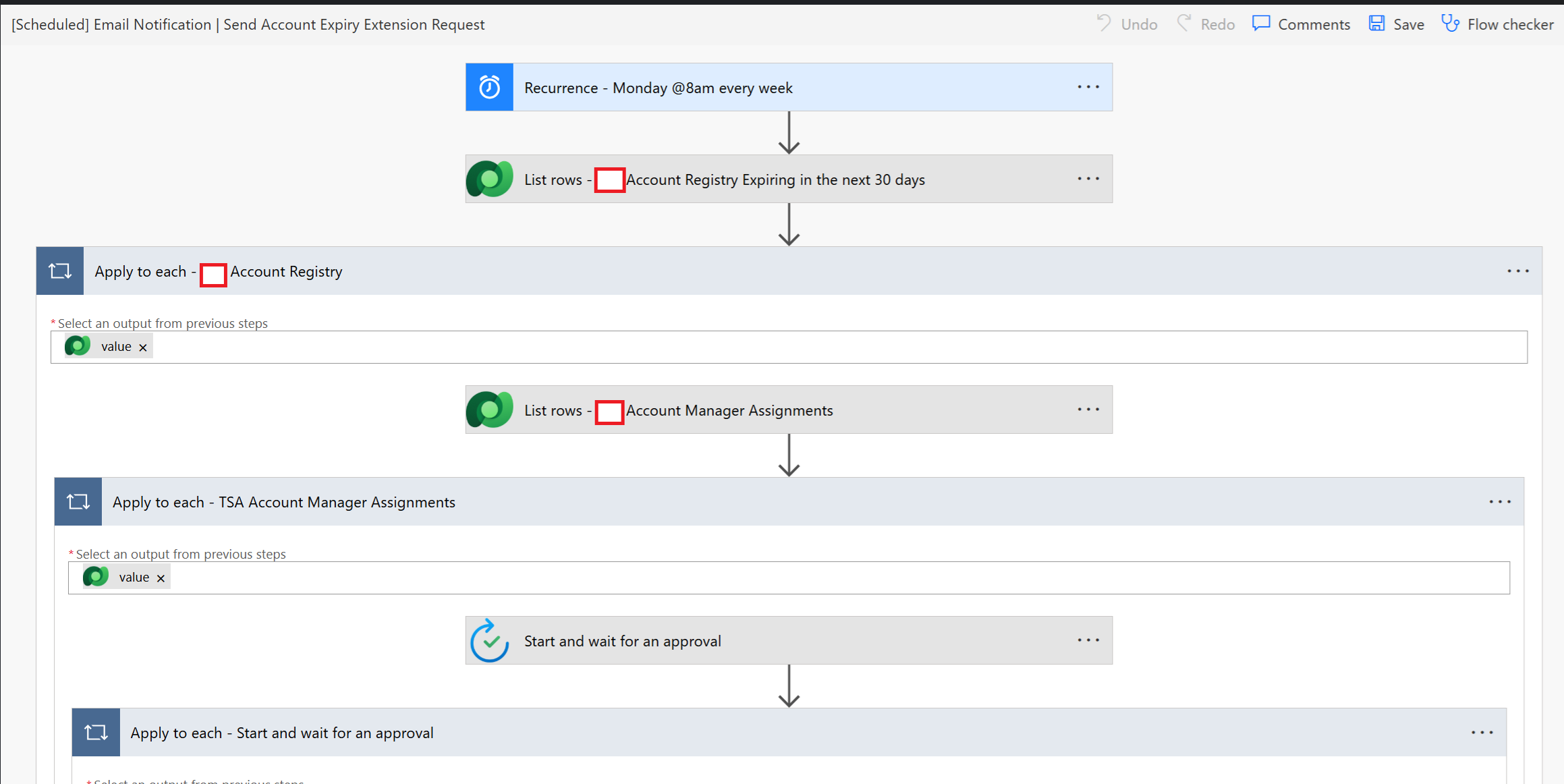Click the approval icon on Start and wait step

(x=489, y=641)
